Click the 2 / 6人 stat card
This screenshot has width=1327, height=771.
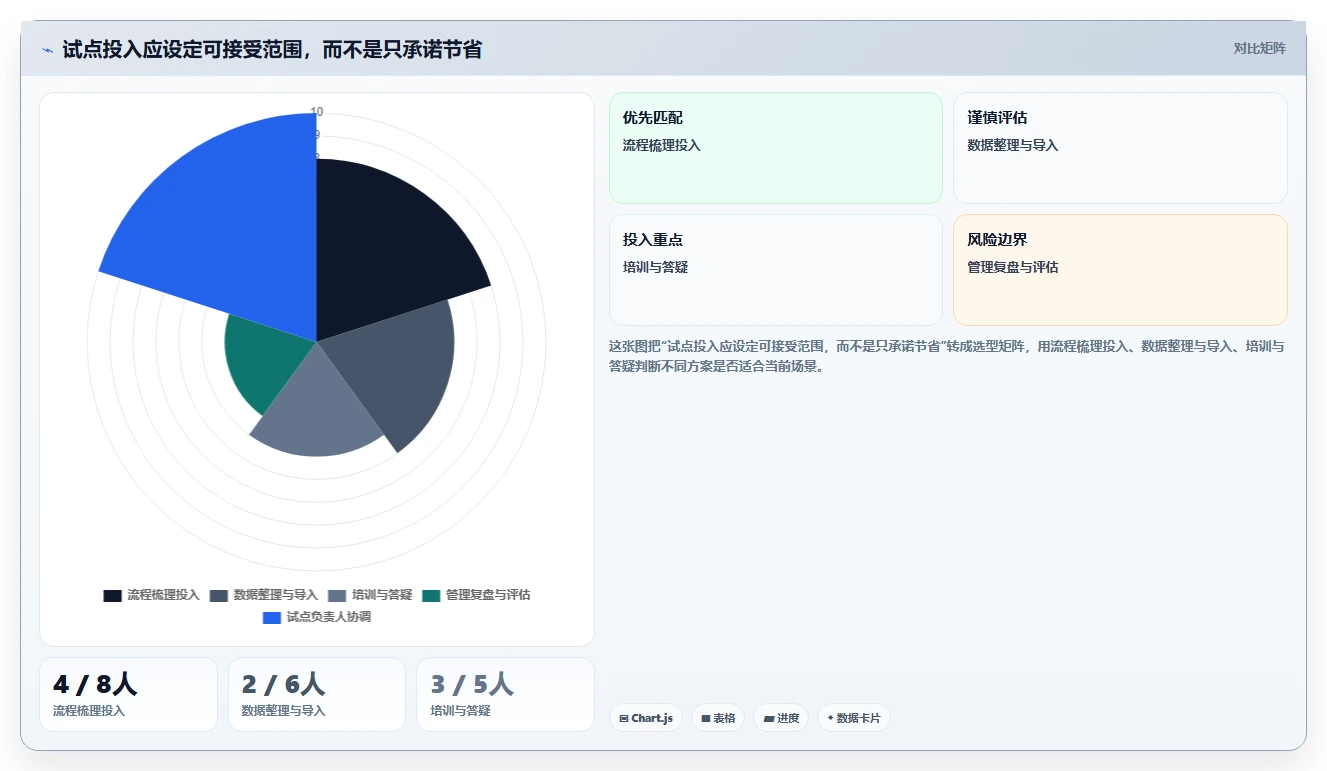coord(317,694)
